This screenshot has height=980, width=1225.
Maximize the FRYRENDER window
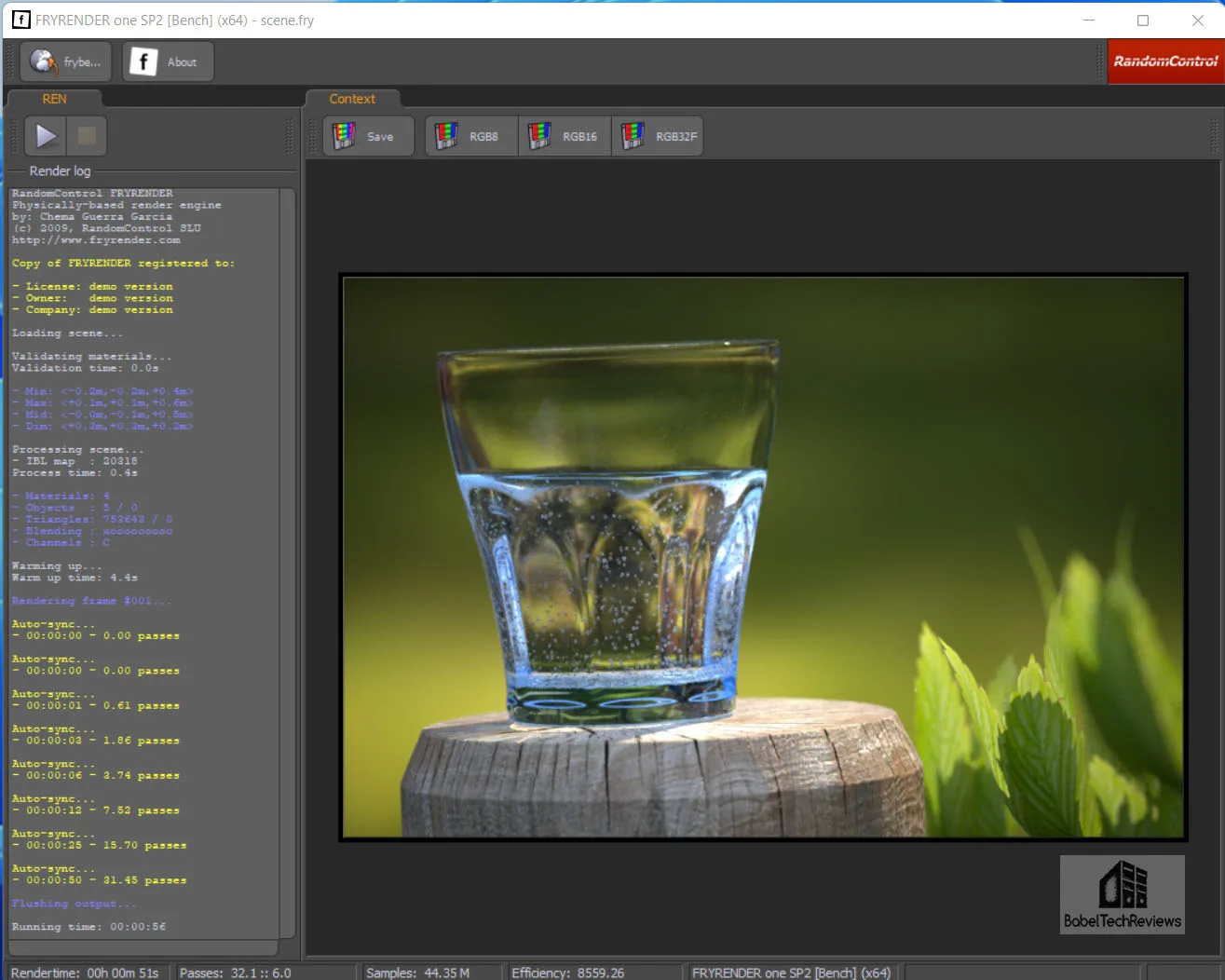[x=1143, y=20]
